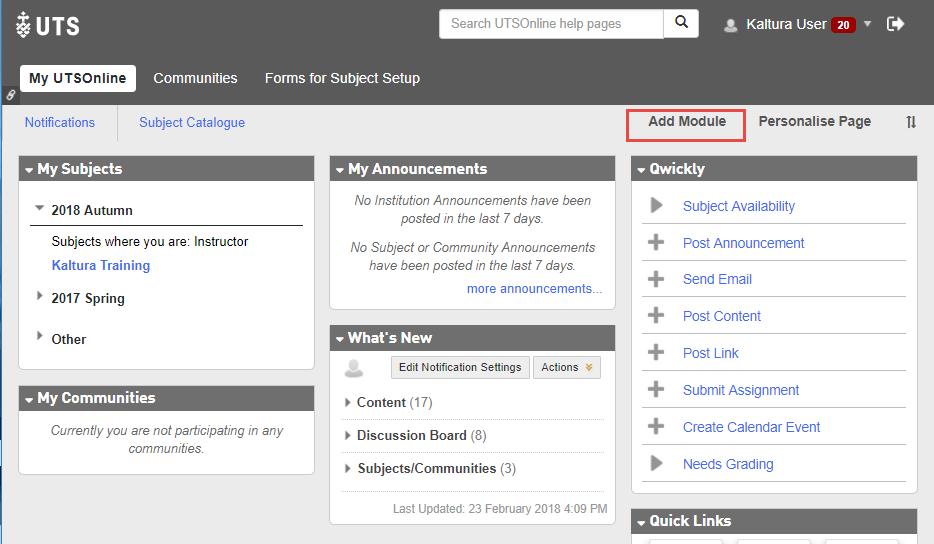Image resolution: width=934 pixels, height=544 pixels.
Task: Collapse the My Subjects module
Action: coord(29,170)
